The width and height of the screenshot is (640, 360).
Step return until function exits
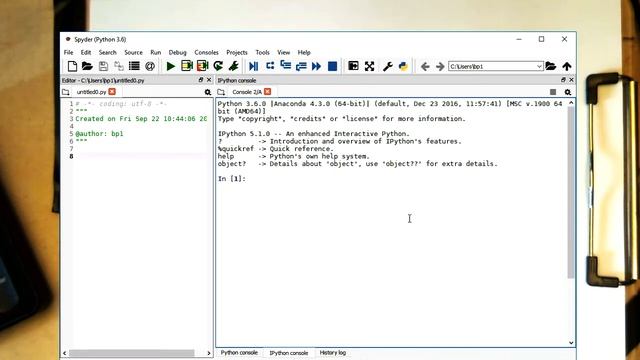(301, 66)
